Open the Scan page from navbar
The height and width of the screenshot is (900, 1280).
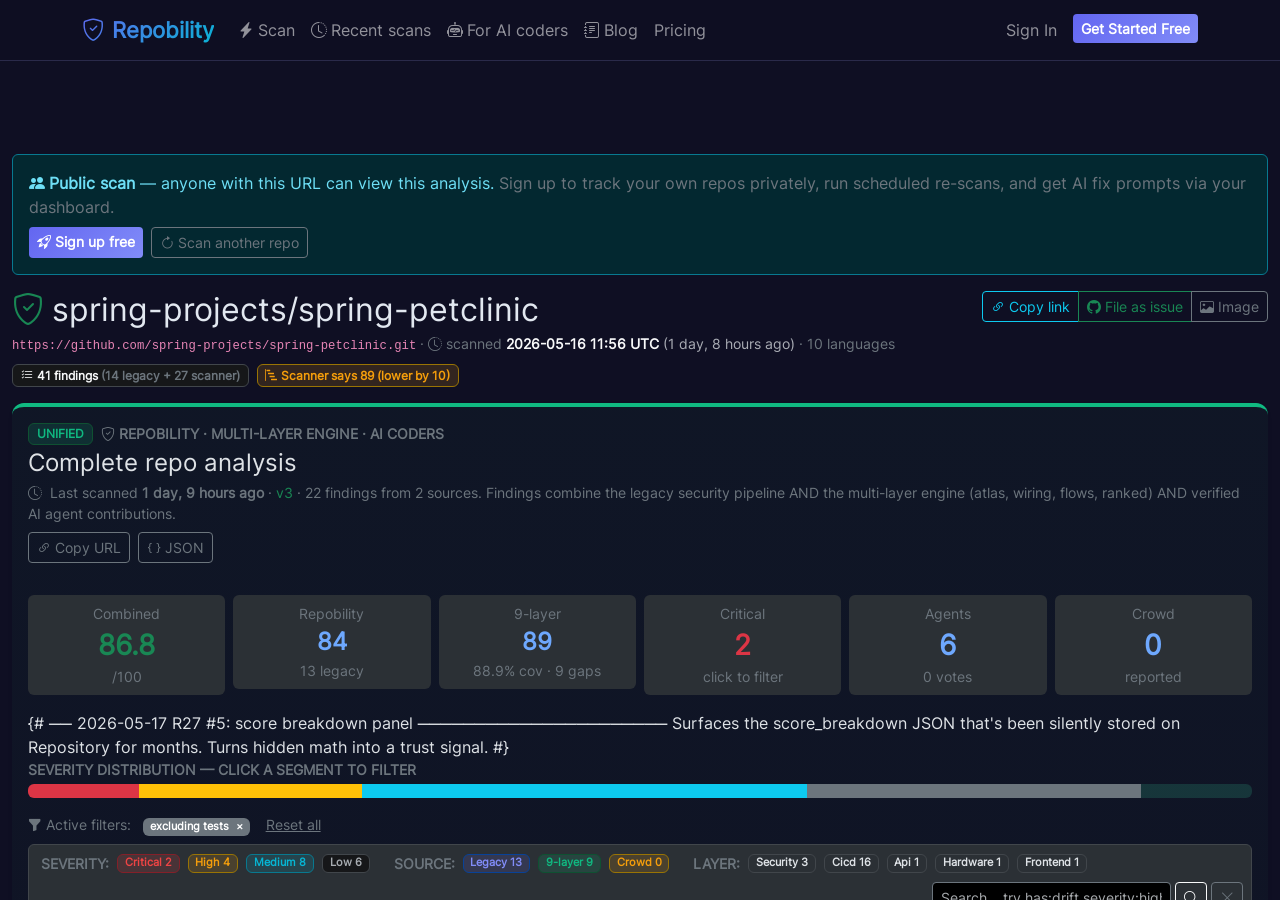point(267,30)
